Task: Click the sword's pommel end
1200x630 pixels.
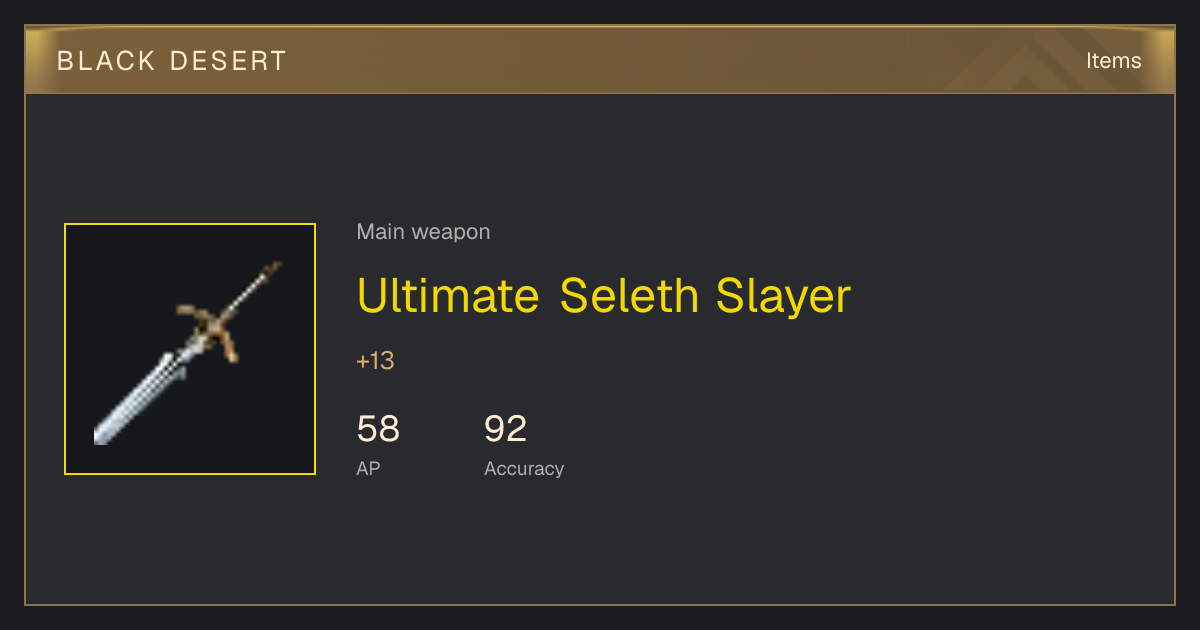Action: pos(272,270)
